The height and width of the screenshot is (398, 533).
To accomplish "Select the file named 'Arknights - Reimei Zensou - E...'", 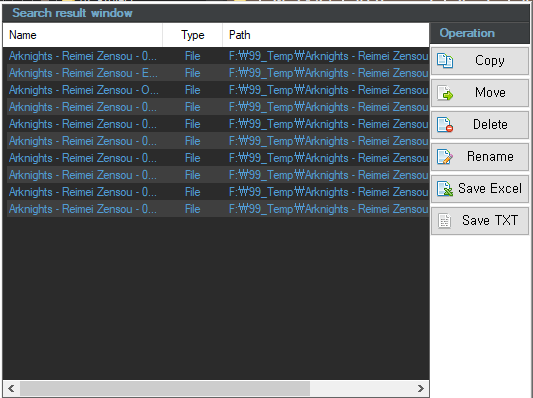I will point(83,73).
